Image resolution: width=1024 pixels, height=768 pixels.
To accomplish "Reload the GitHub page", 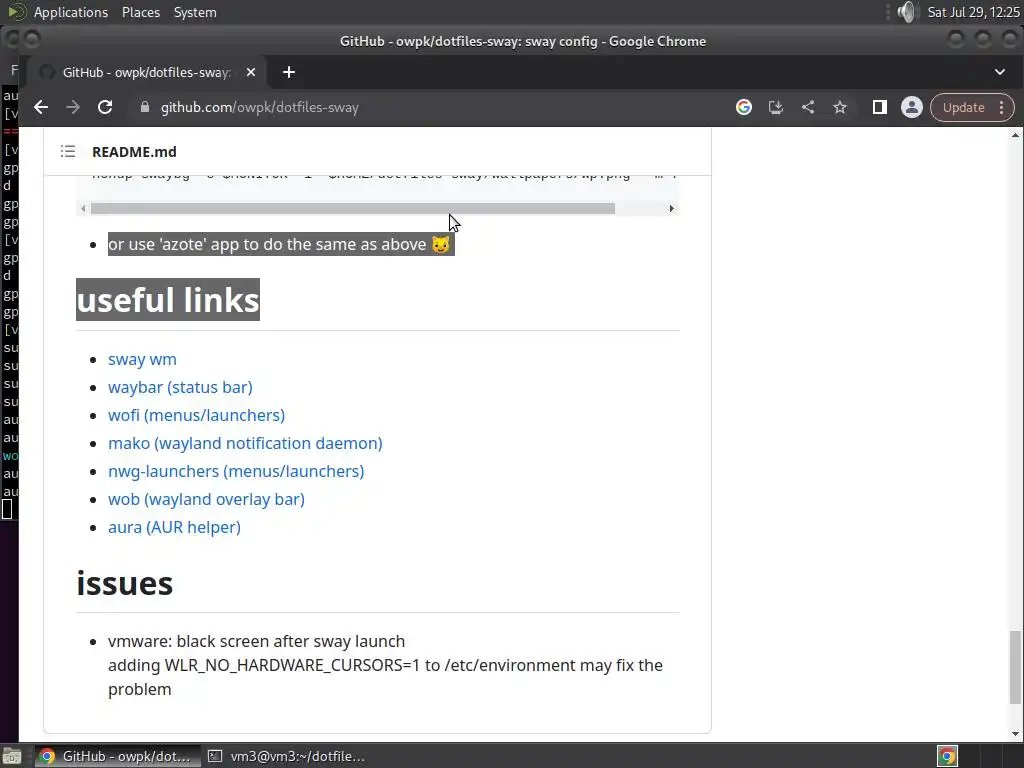I will click(x=105, y=108).
